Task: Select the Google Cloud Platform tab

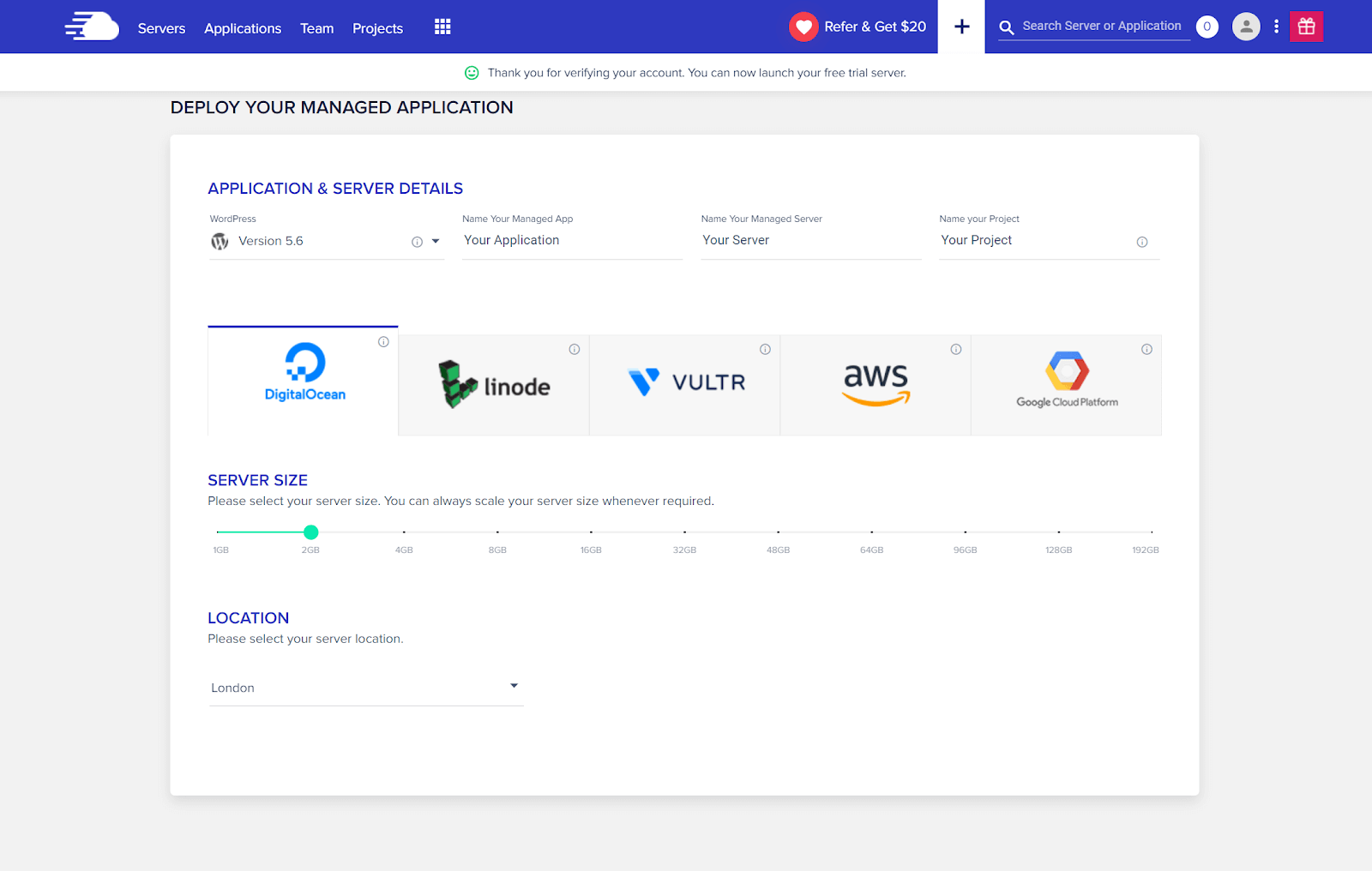Action: 1067,386
